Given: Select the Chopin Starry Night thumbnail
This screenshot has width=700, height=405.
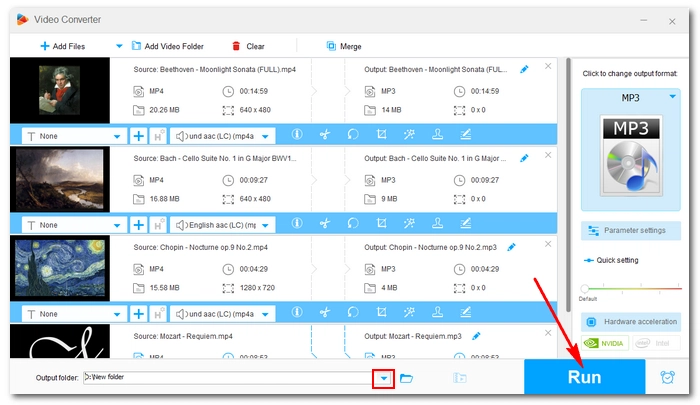Looking at the screenshot, I should (x=60, y=268).
